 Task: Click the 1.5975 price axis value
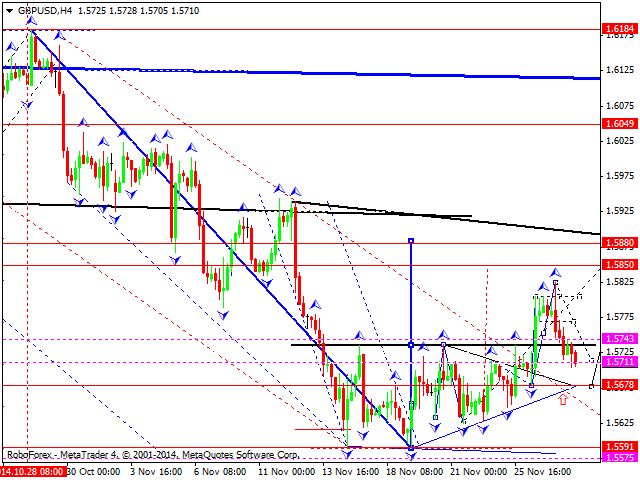(x=620, y=176)
